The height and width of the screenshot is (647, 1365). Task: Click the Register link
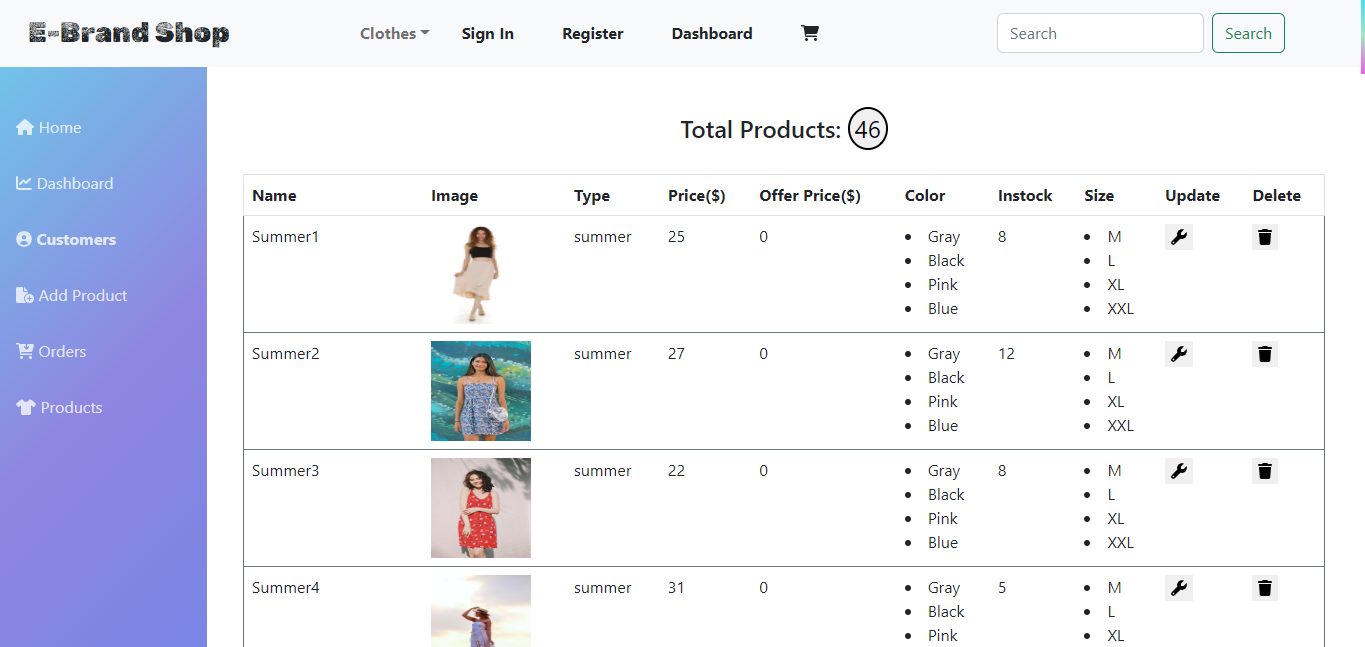592,33
